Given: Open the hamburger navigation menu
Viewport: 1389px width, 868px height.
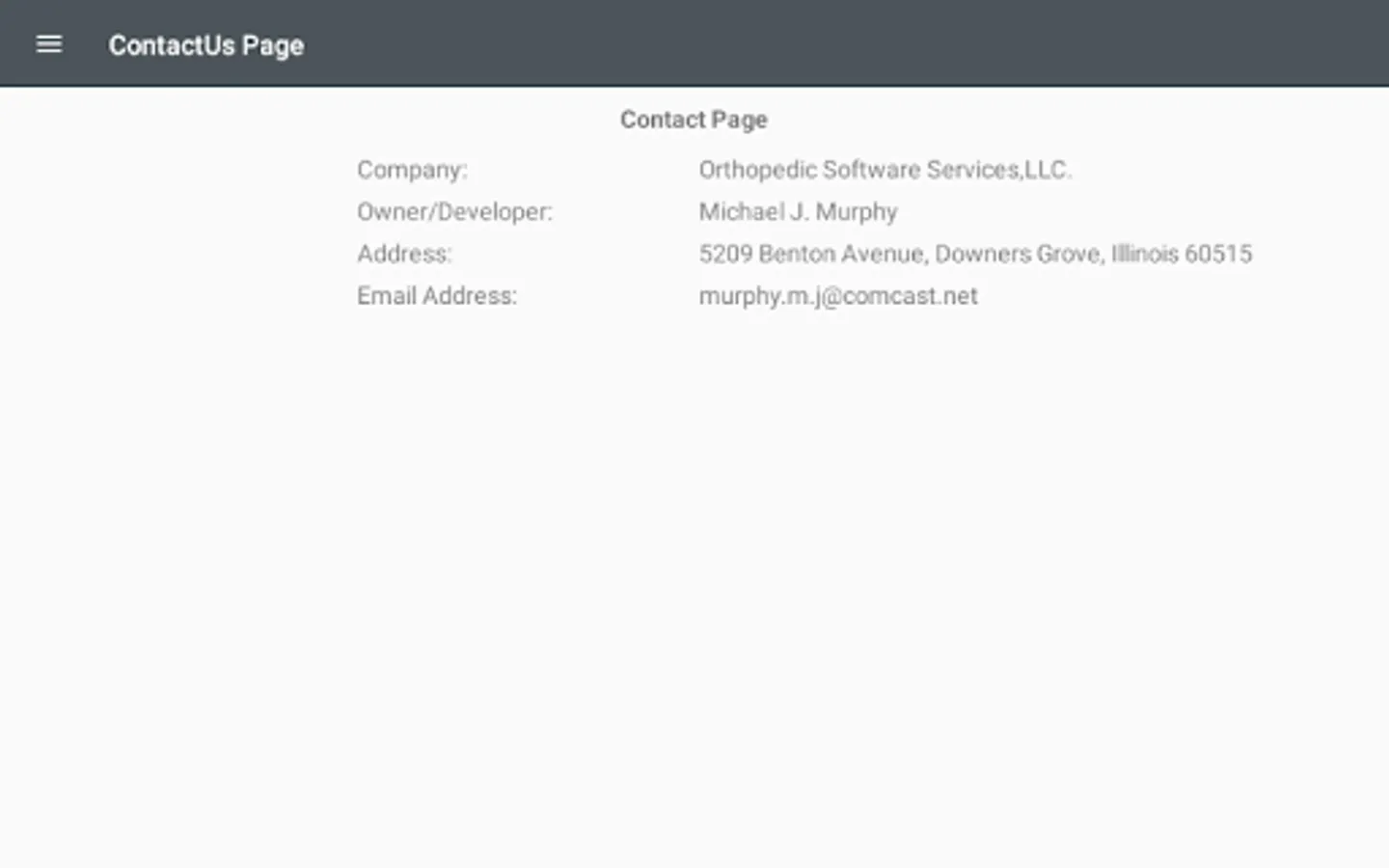Looking at the screenshot, I should coord(48,44).
